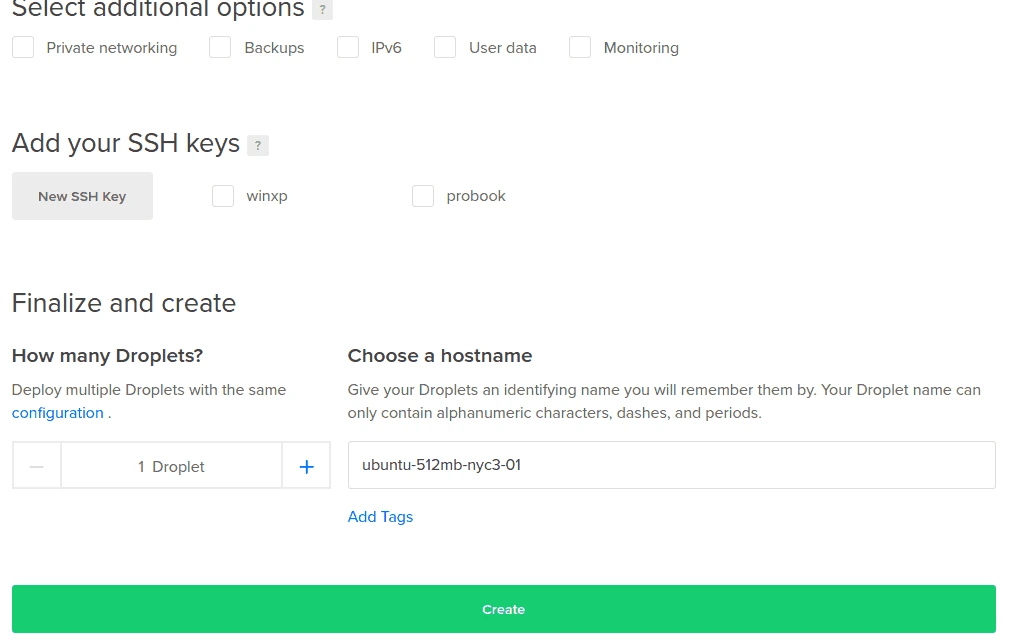This screenshot has height=643, width=1010.
Task: Toggle probook by clicking its label
Action: click(x=476, y=196)
